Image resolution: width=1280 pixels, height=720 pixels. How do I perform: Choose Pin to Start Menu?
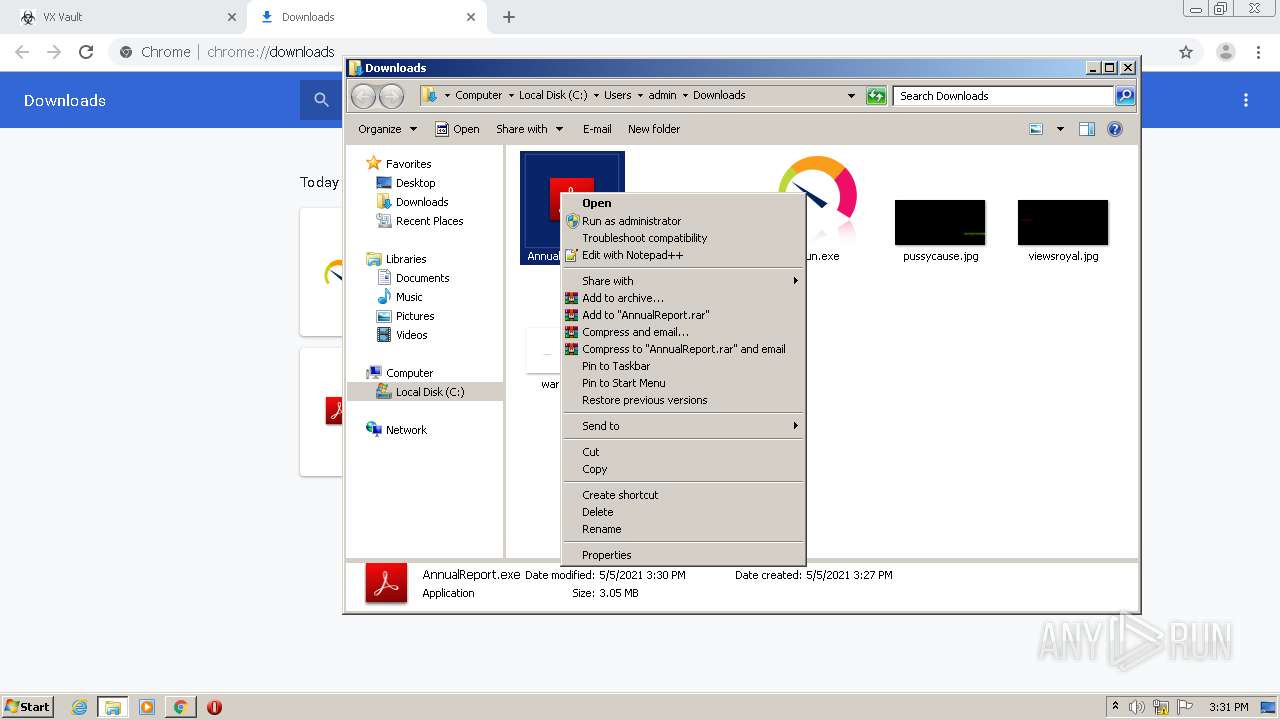[683, 383]
